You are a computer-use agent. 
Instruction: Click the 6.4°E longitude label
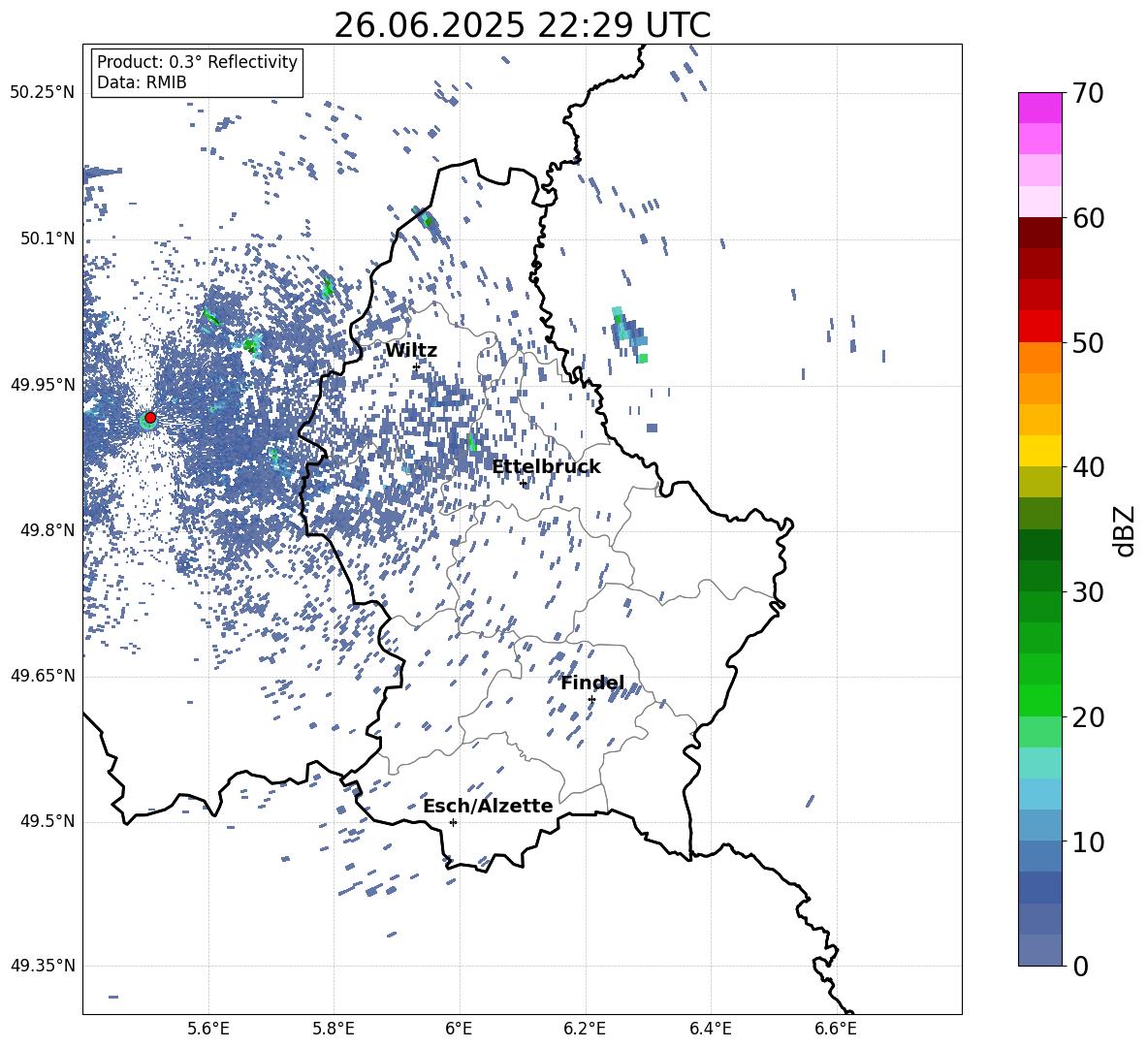[711, 1029]
